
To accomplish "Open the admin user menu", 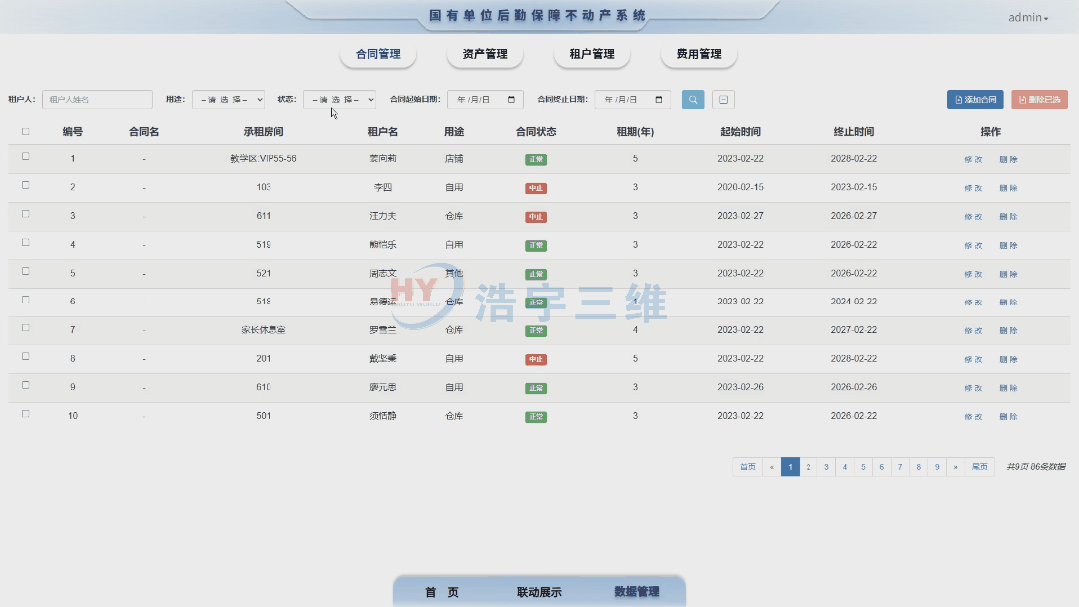I will click(x=1028, y=18).
